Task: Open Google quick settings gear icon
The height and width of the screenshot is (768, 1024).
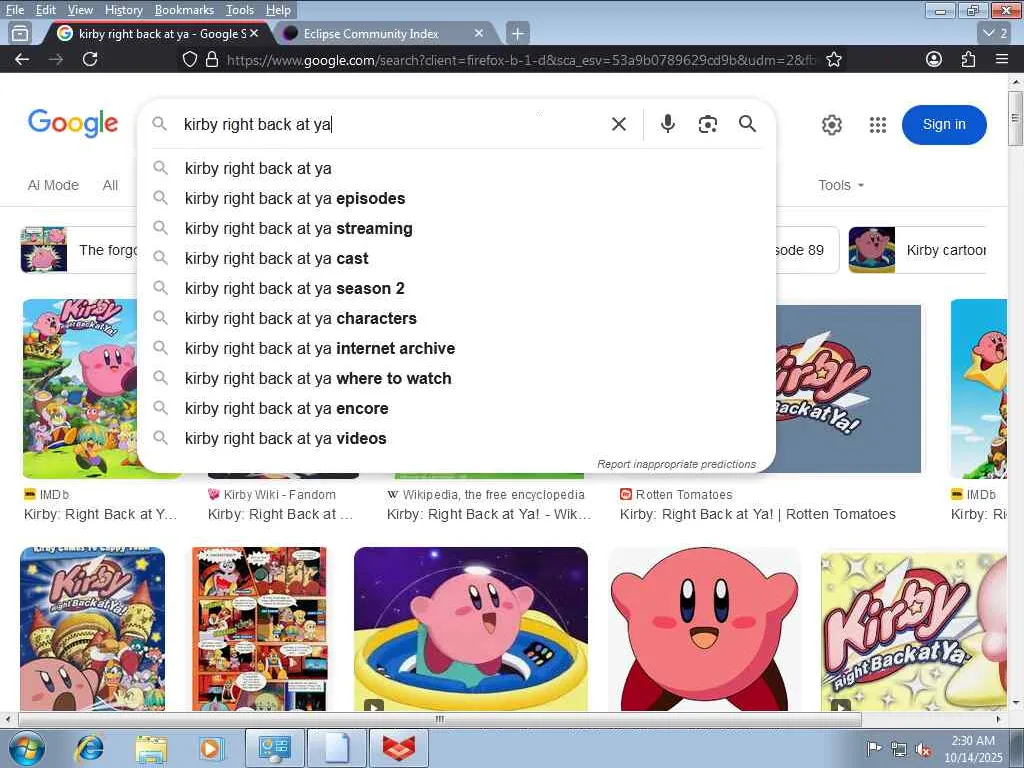Action: 831,125
